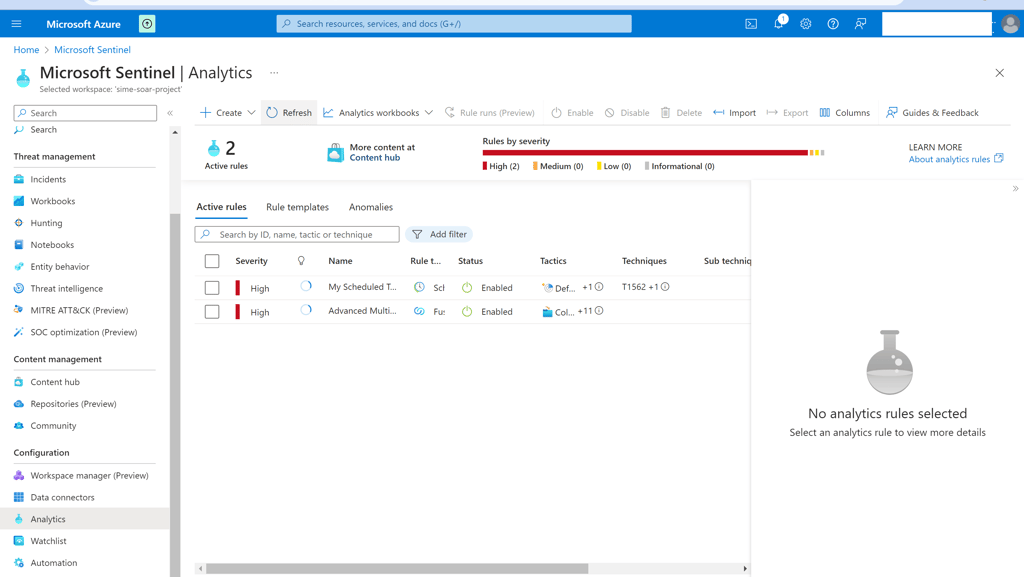Sort by the Status column header

470,261
